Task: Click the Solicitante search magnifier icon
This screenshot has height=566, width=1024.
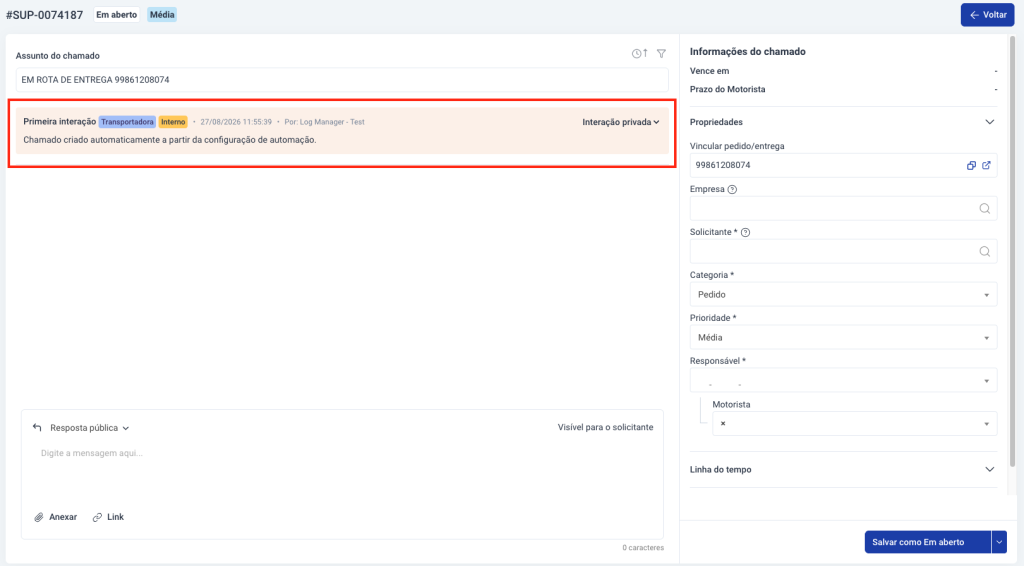Action: pyautogui.click(x=984, y=252)
